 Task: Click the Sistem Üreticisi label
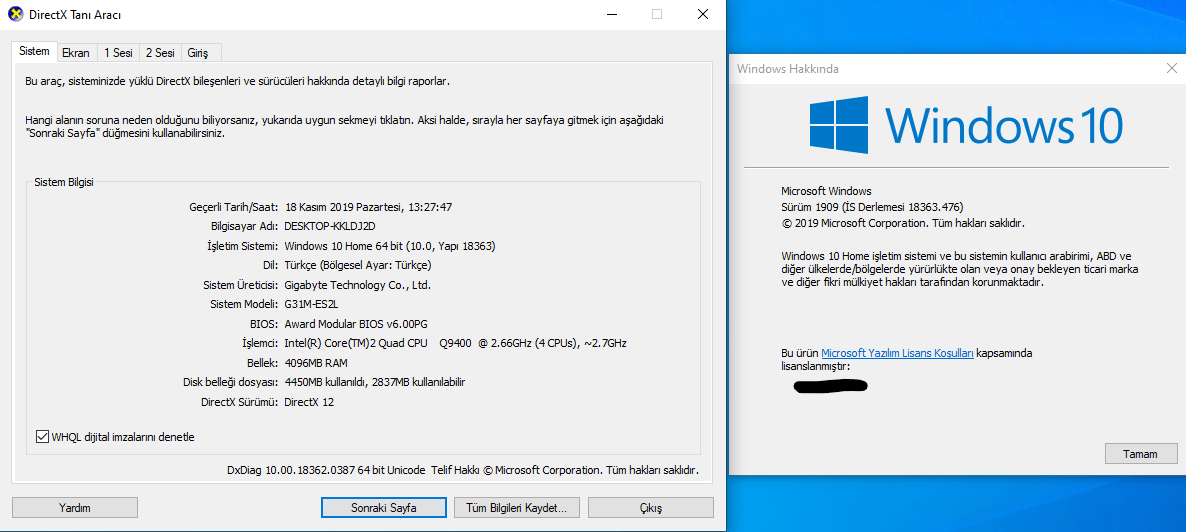coord(241,285)
